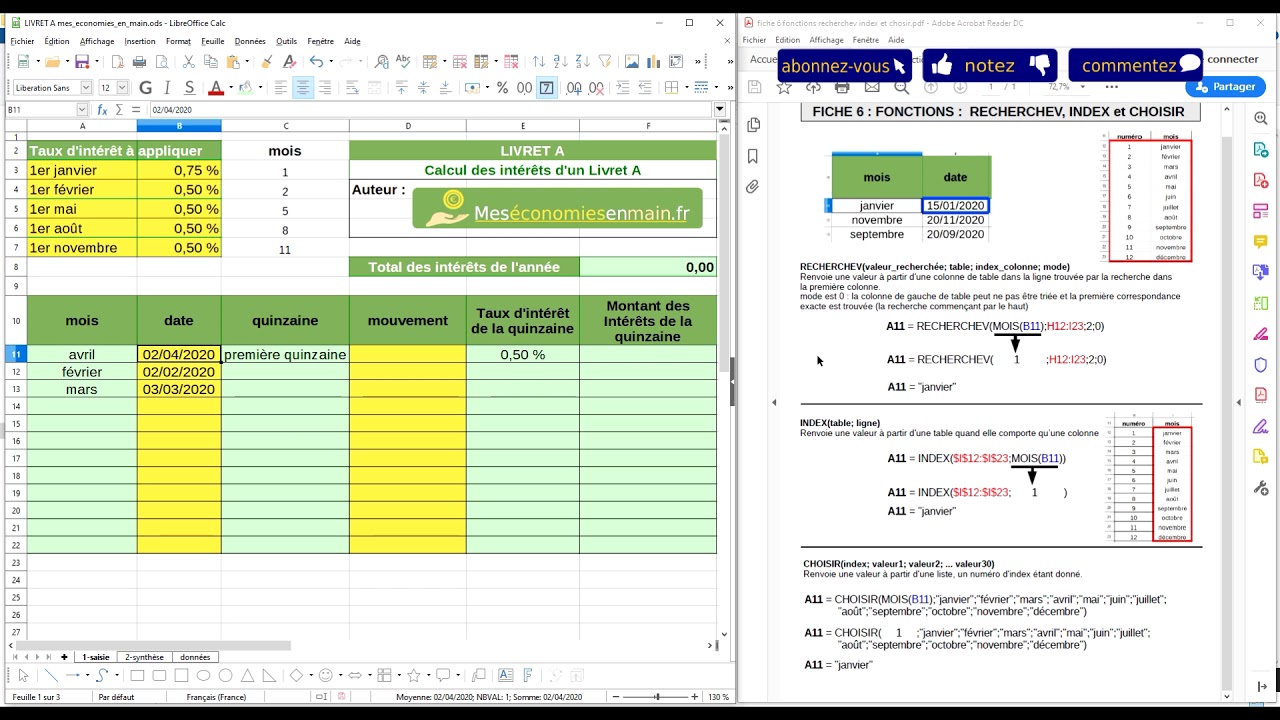This screenshot has width=1280, height=720.
Task: Click in the formula input field showing 02/04/2020
Action: pyautogui.click(x=430, y=109)
